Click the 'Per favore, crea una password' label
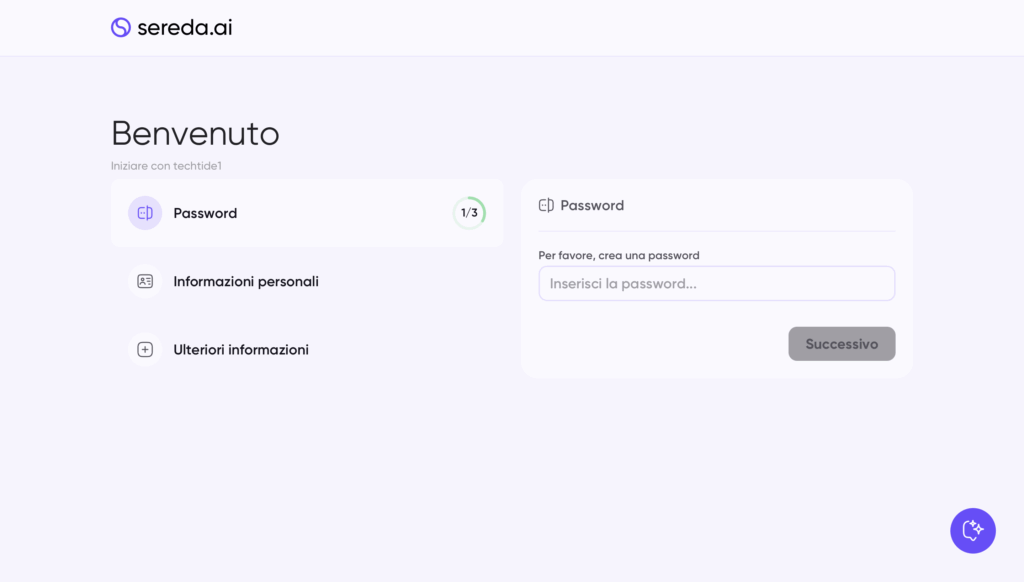1024x582 pixels. pyautogui.click(x=619, y=256)
